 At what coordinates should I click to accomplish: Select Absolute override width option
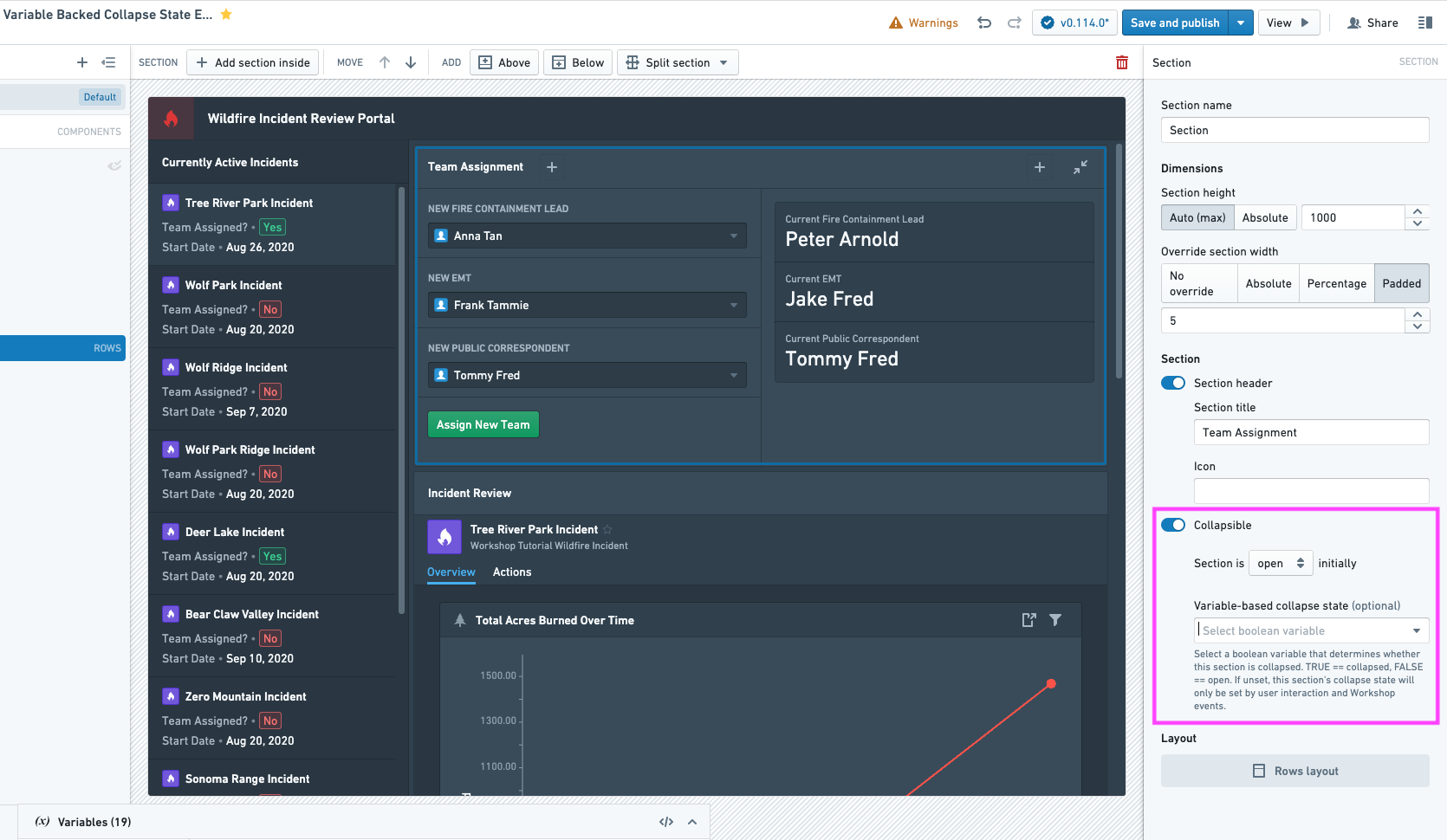(1269, 283)
